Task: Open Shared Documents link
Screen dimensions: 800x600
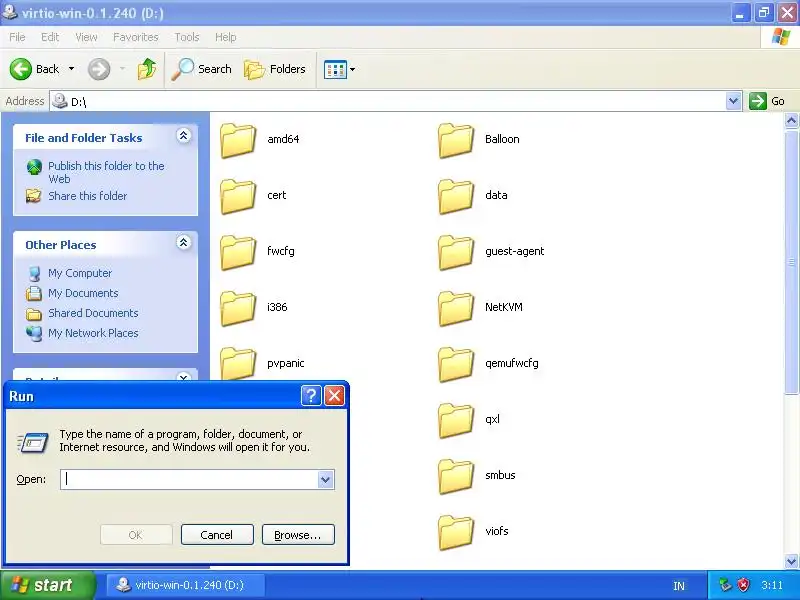Action: pyautogui.click(x=93, y=313)
